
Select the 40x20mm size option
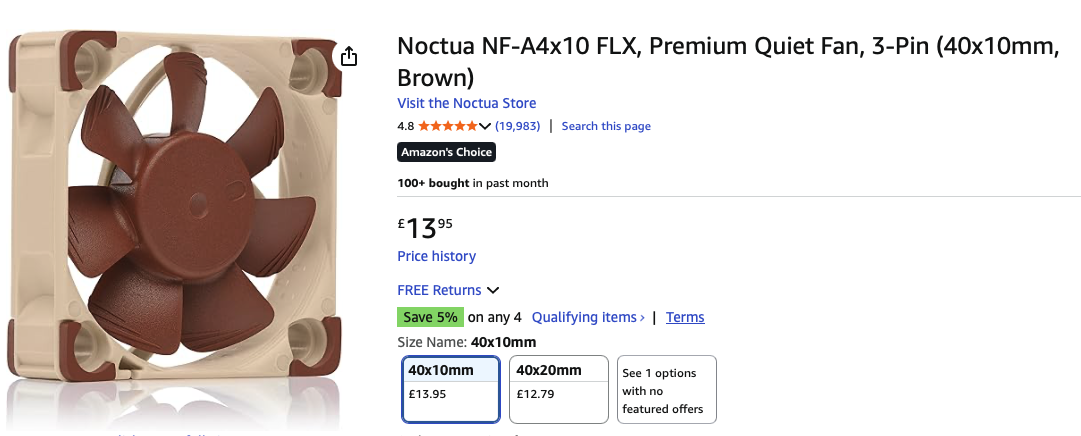[558, 389]
